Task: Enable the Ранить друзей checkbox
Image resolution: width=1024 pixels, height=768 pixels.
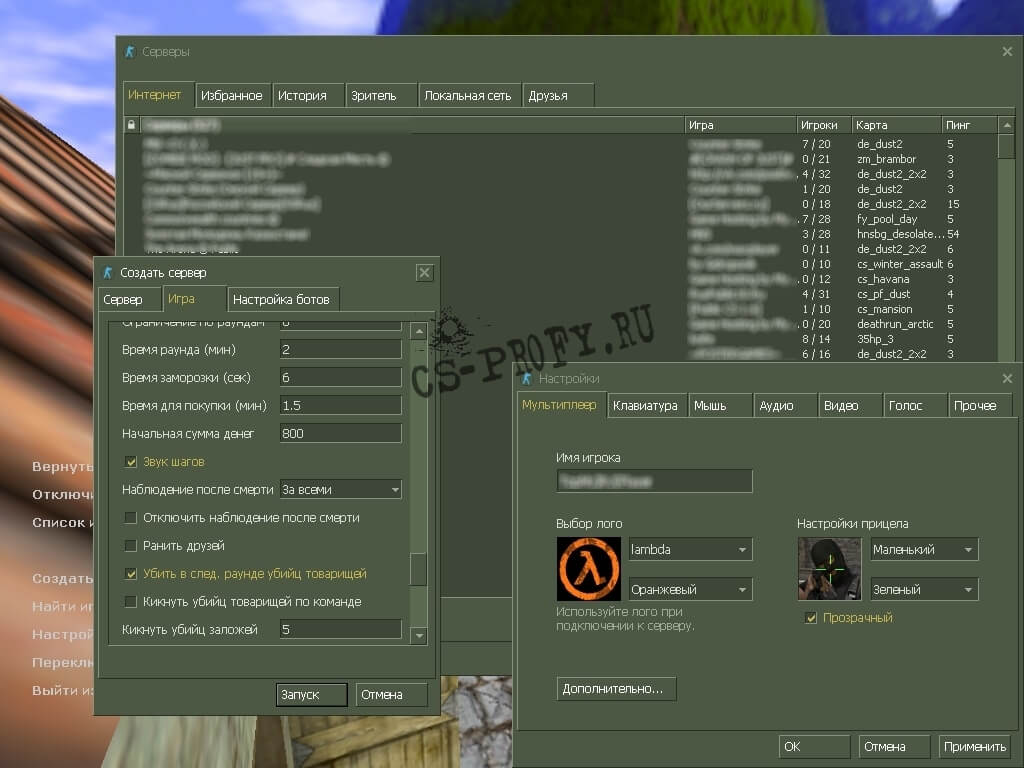Action: click(130, 546)
